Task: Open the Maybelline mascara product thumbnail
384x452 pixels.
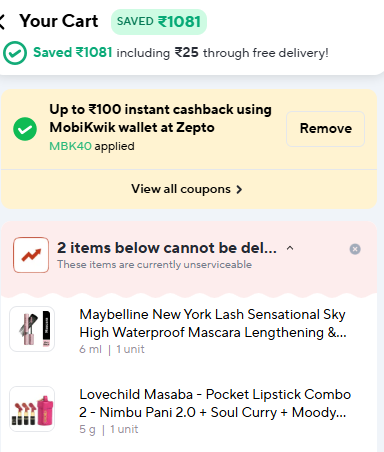Action: pos(32,329)
